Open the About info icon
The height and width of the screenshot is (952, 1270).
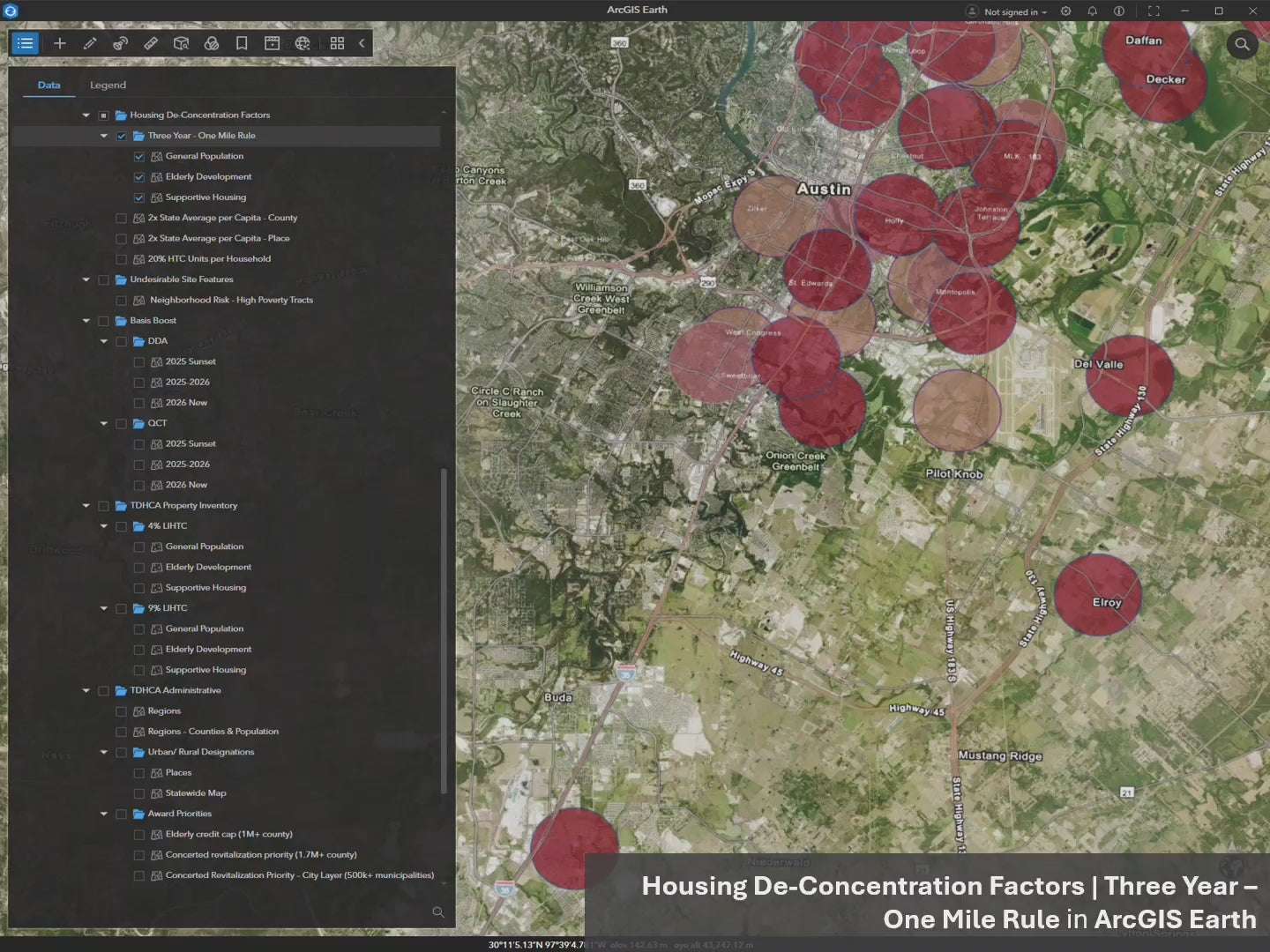(x=1118, y=11)
